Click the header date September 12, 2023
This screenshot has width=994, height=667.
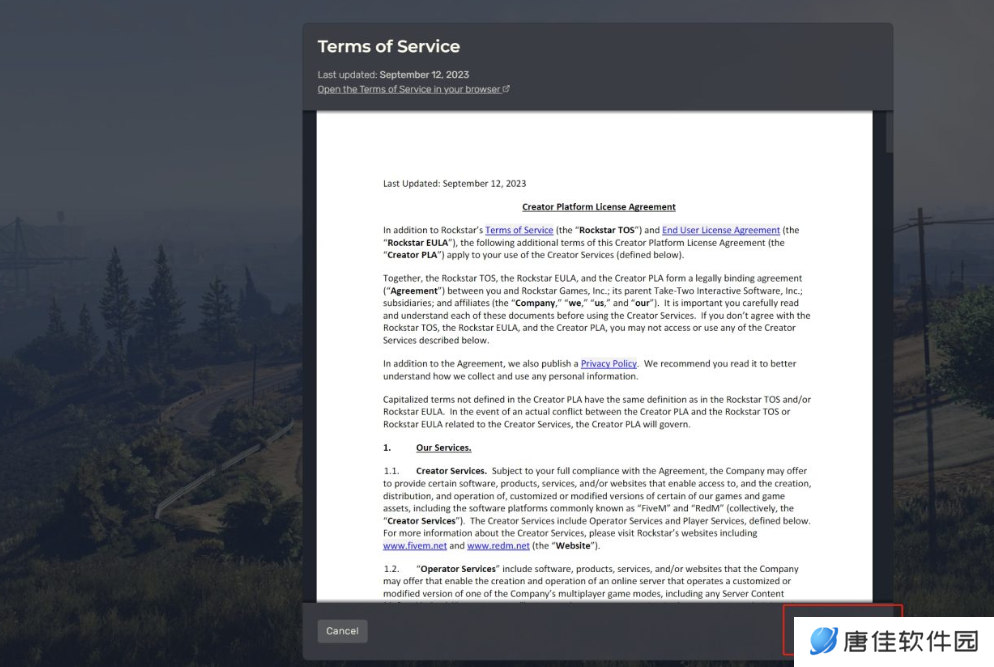pos(424,75)
